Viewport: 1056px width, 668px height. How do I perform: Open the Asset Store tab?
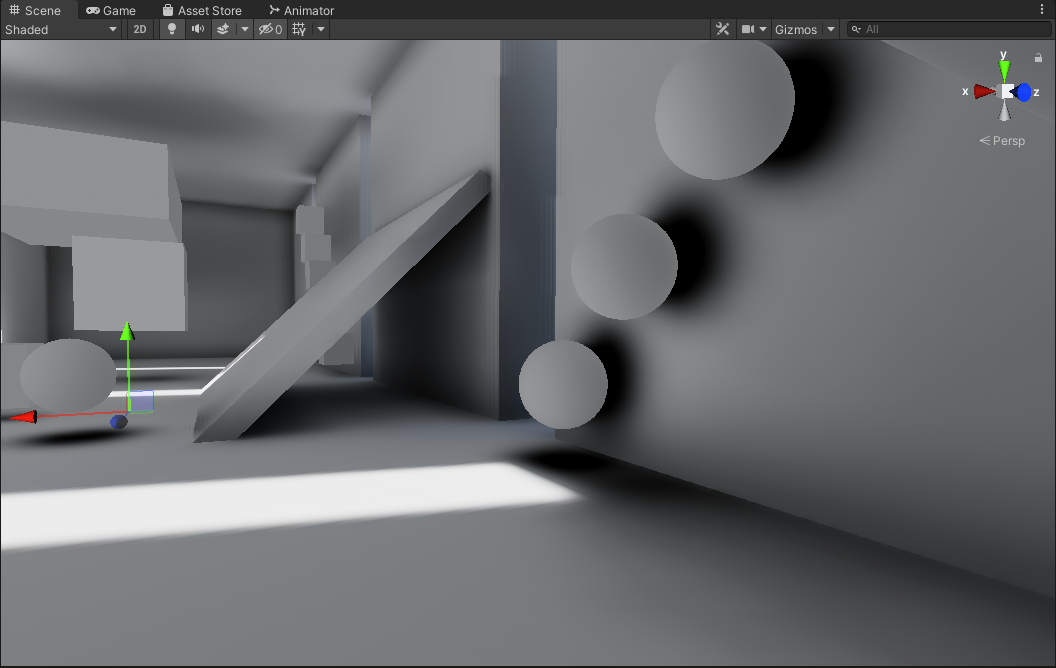(x=202, y=10)
